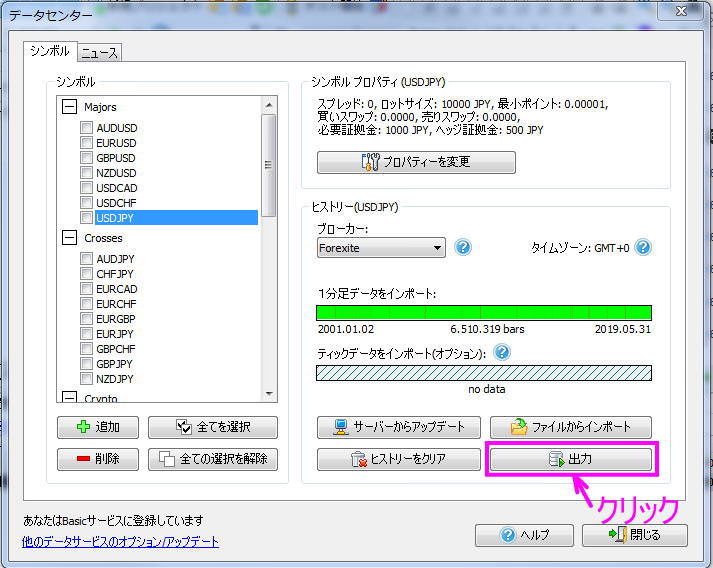Check the GBPCHF checkbox

coord(86,349)
